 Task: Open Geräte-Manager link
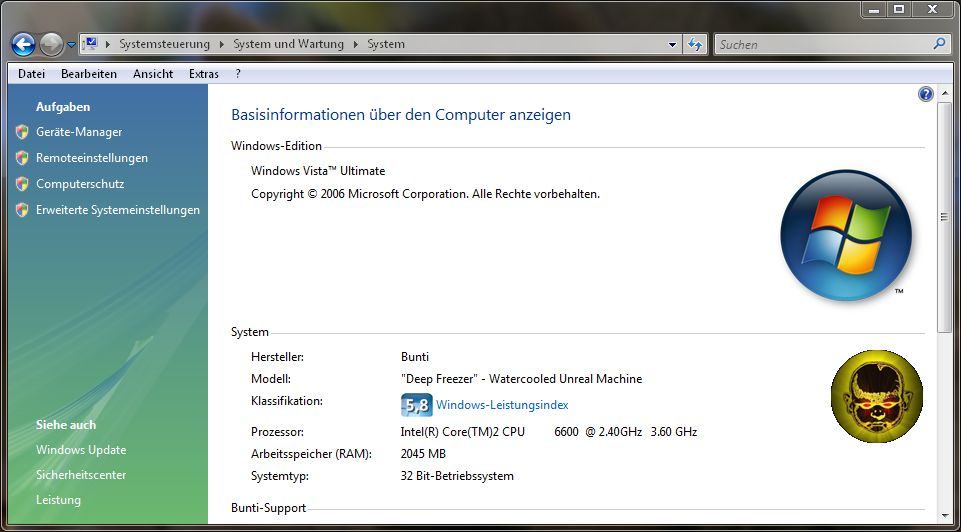pyautogui.click(x=79, y=132)
